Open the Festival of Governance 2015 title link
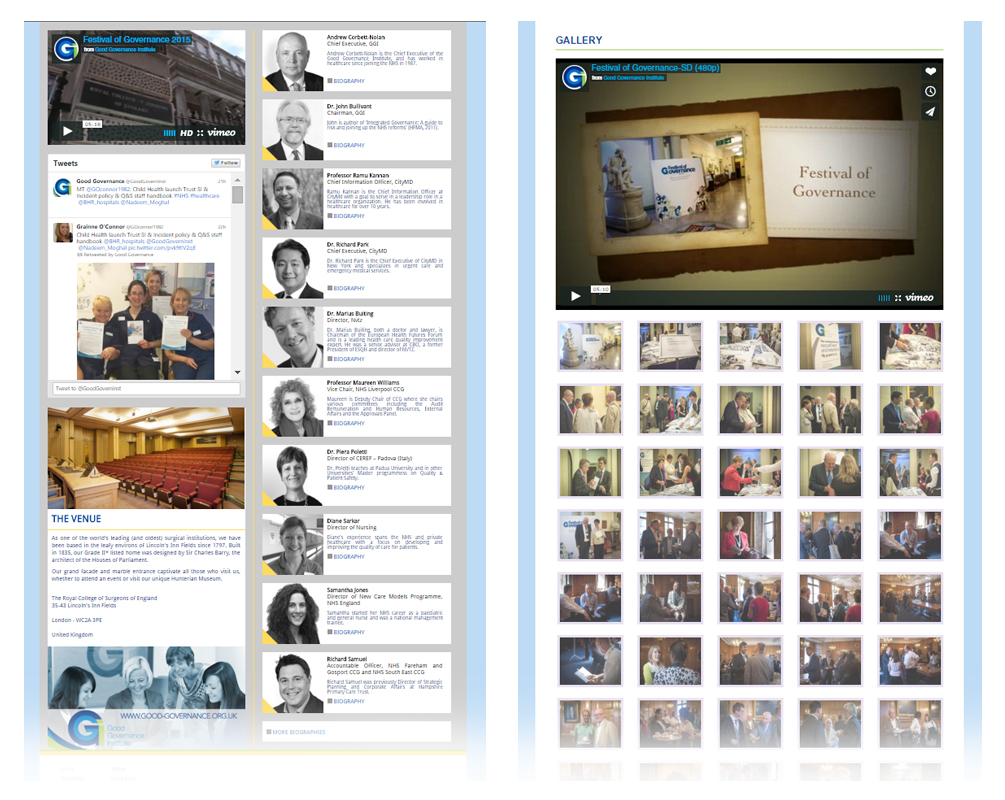This screenshot has height=800, width=1005. coord(137,39)
